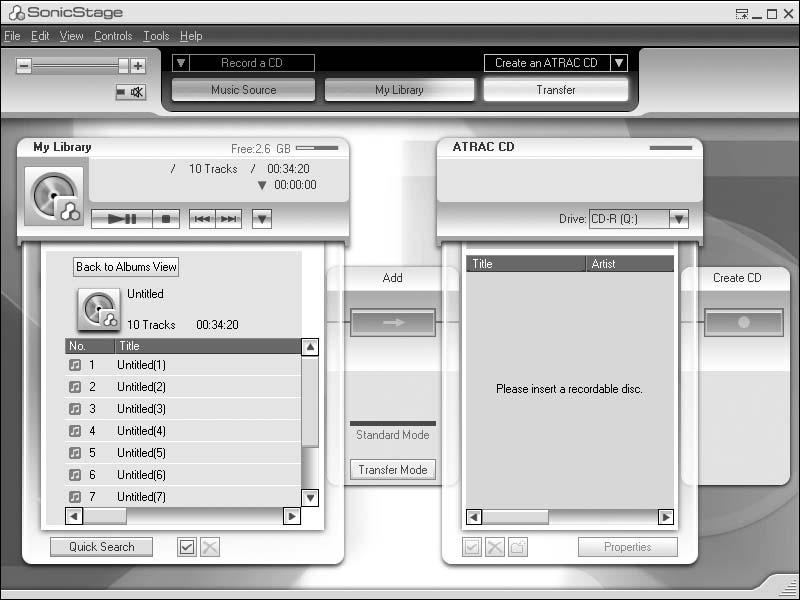Click the ATRAC CD horizontal scrollbar thumb

point(515,517)
